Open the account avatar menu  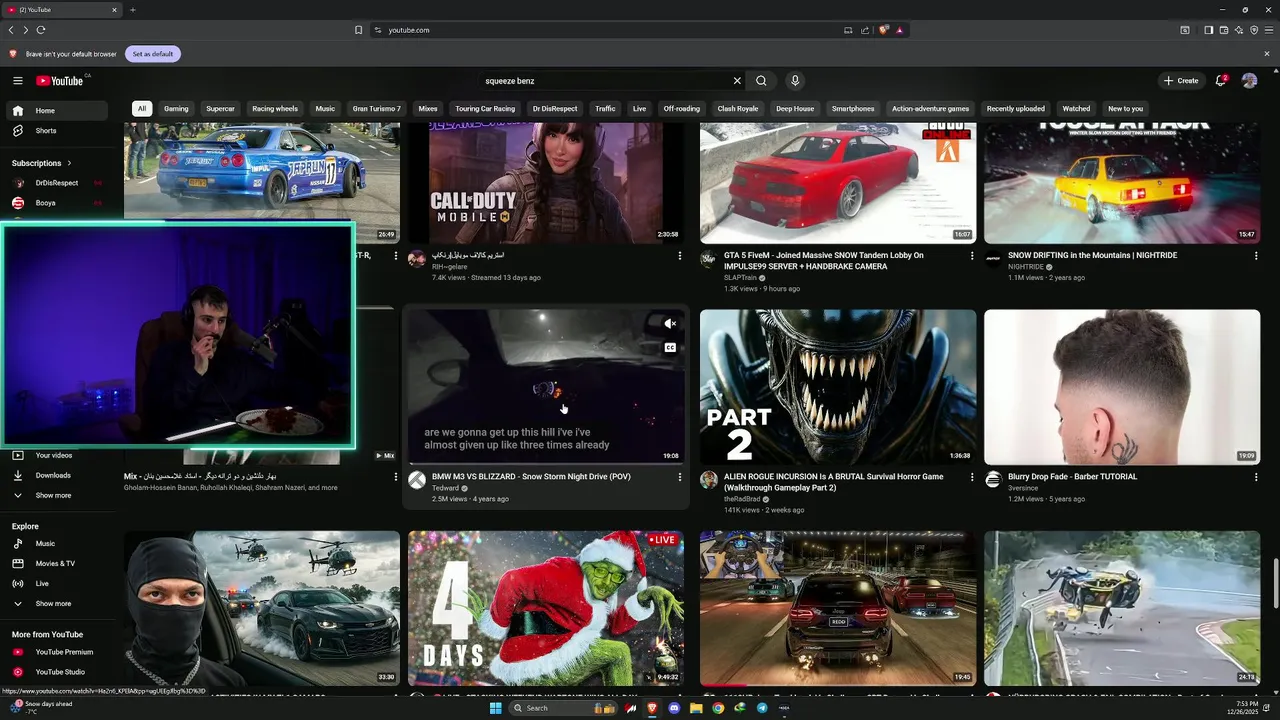tap(1249, 81)
